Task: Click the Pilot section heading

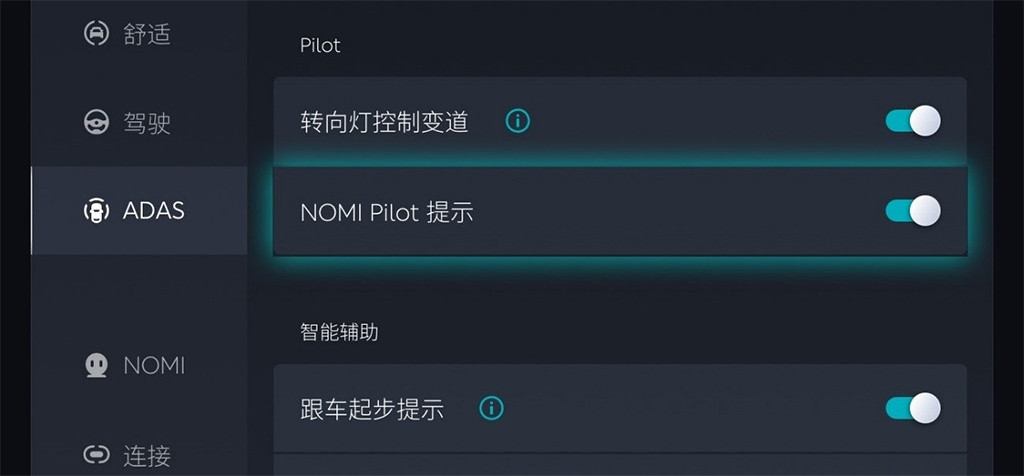Action: [320, 46]
